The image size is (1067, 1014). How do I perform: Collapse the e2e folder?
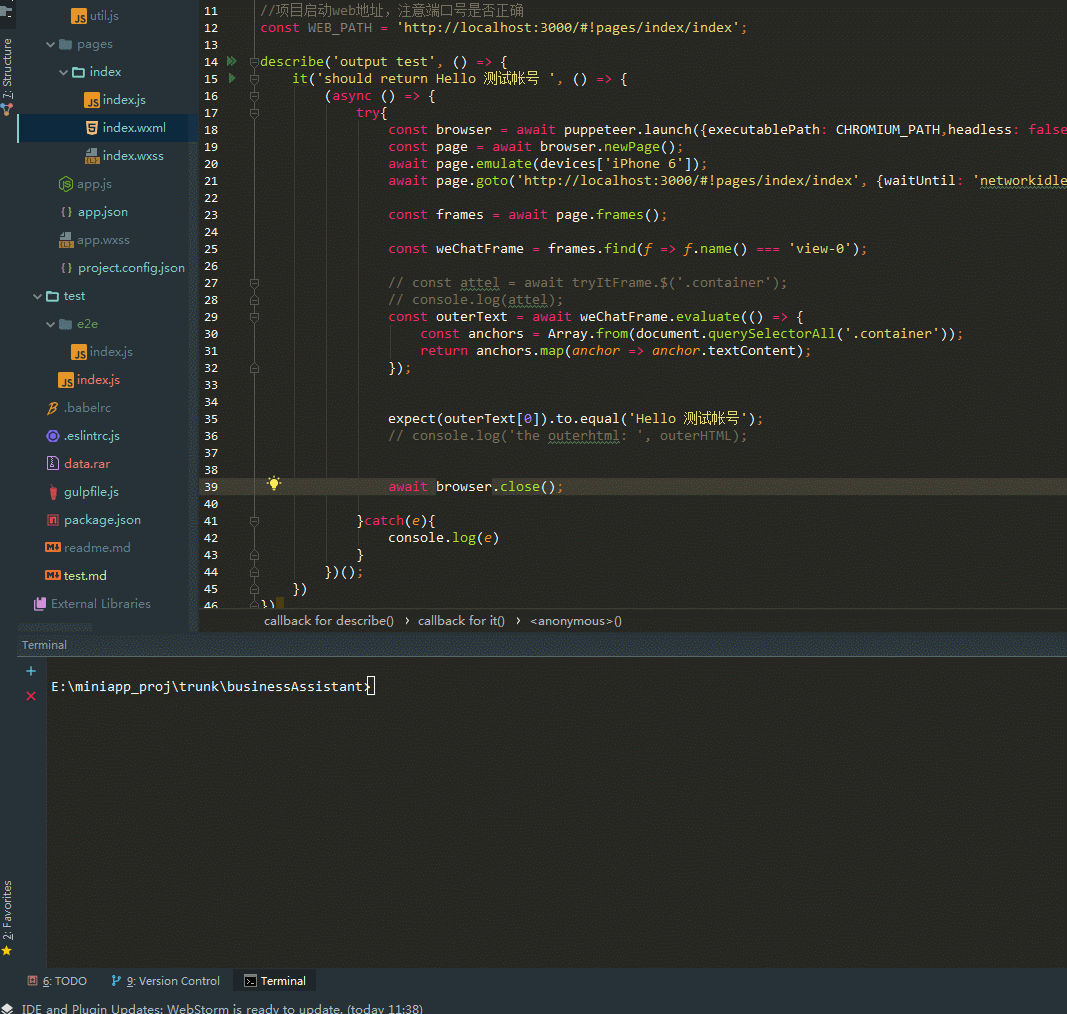pos(51,324)
